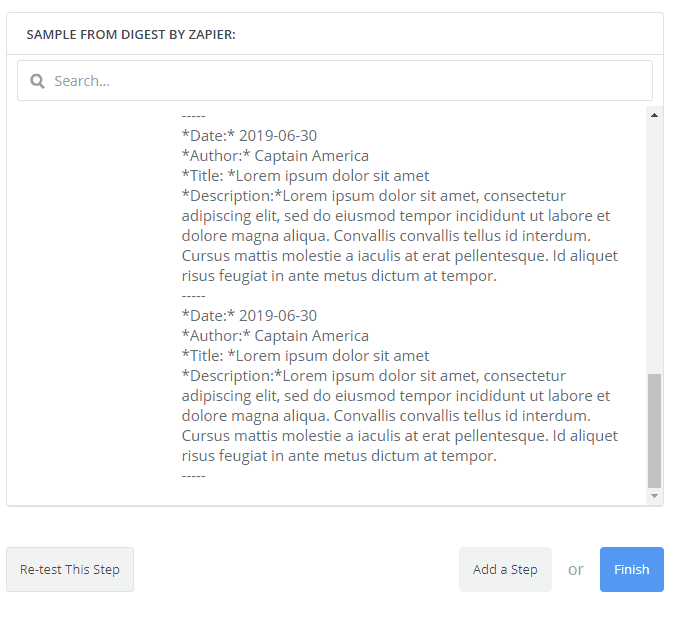Viewport: 696px width, 621px height.
Task: Select the second Date 2019-06-30 line
Action: (250, 316)
